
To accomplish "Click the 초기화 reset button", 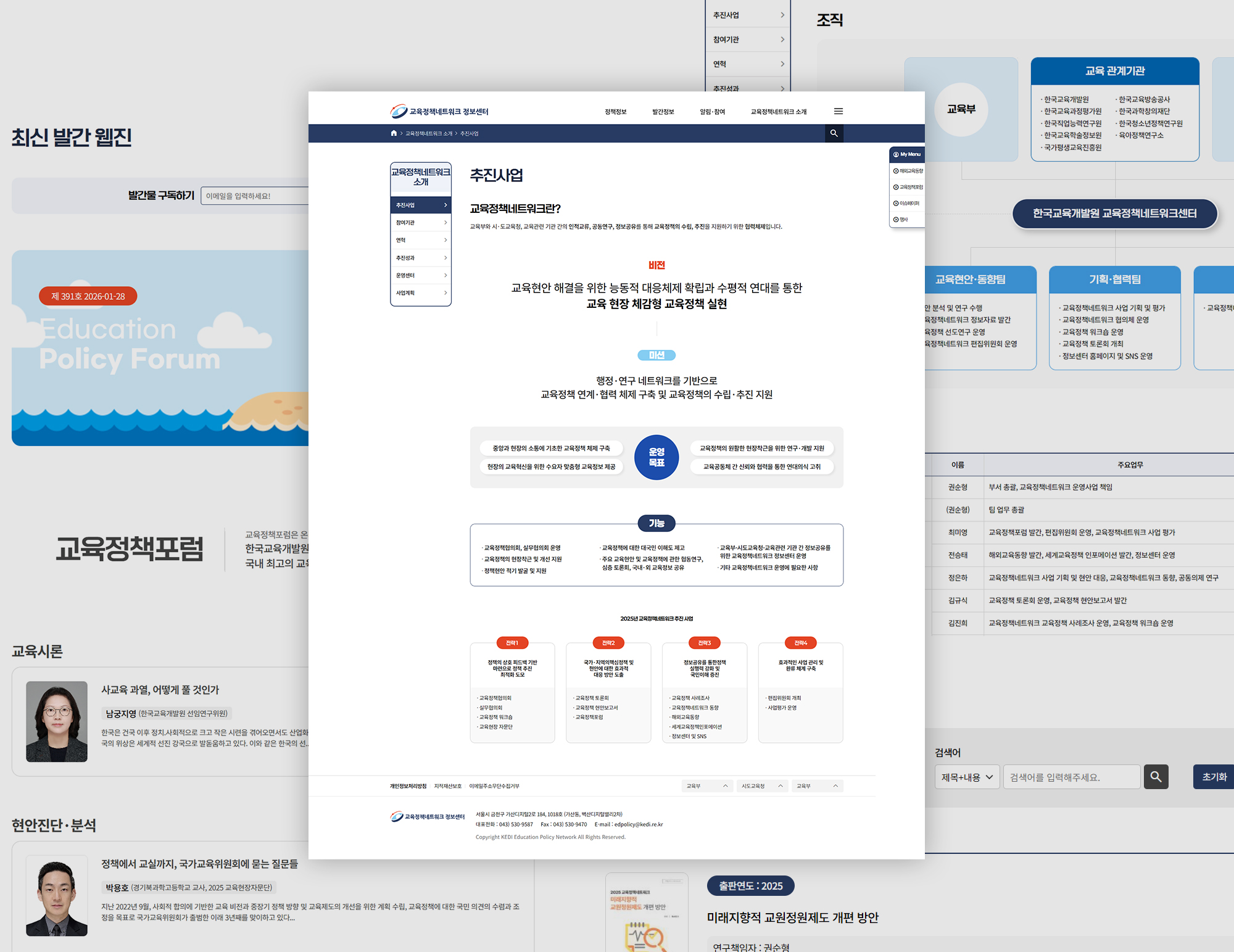I will pyautogui.click(x=1214, y=777).
